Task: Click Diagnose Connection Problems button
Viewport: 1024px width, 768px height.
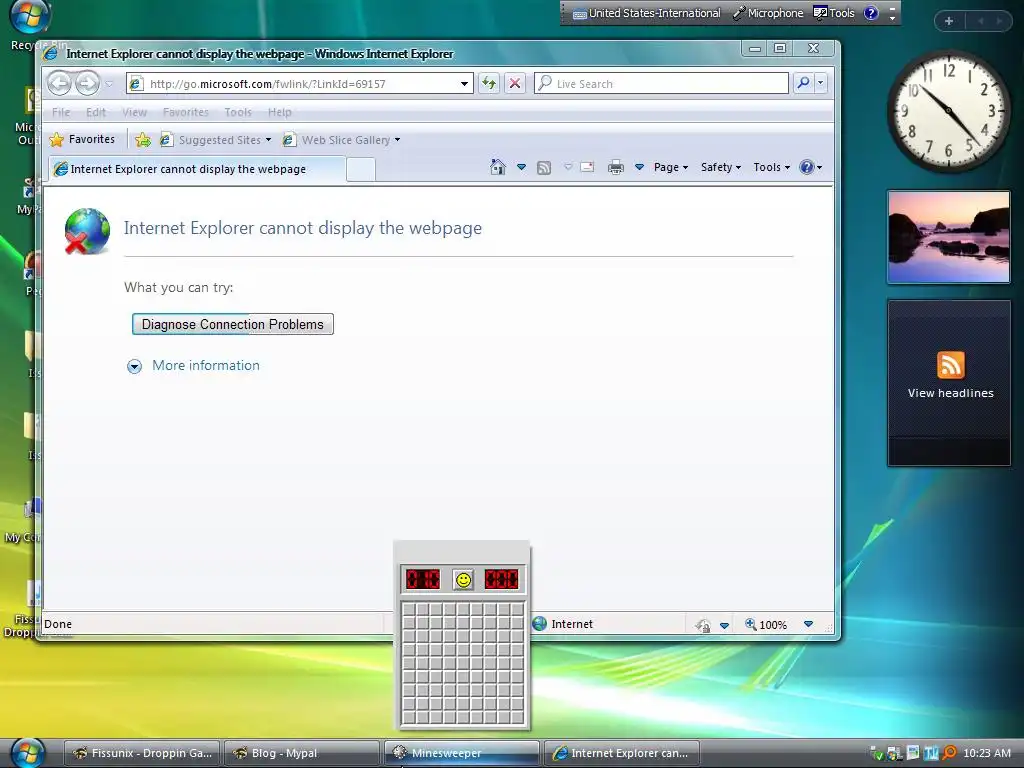Action: [232, 325]
